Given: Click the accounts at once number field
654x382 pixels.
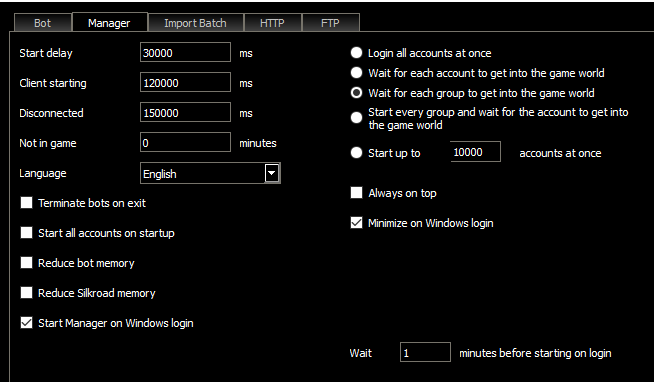Looking at the screenshot, I should [475, 152].
